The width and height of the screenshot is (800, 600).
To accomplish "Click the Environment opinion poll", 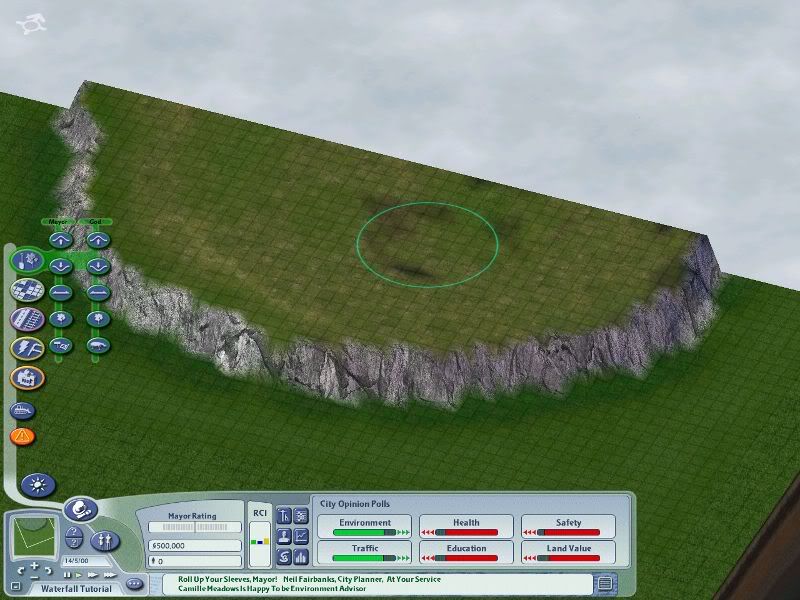I will (364, 527).
